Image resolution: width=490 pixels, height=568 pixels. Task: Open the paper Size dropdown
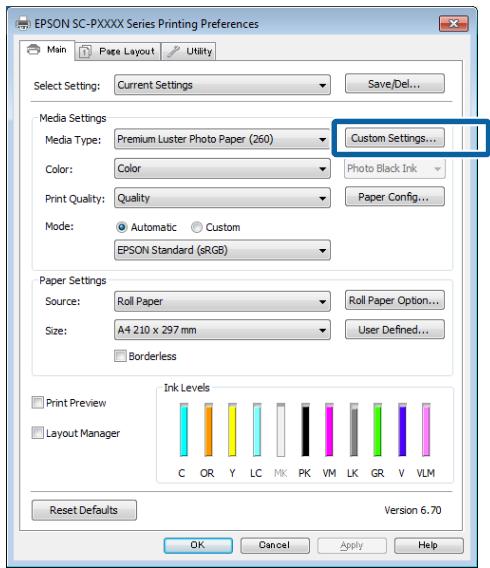[222, 330]
